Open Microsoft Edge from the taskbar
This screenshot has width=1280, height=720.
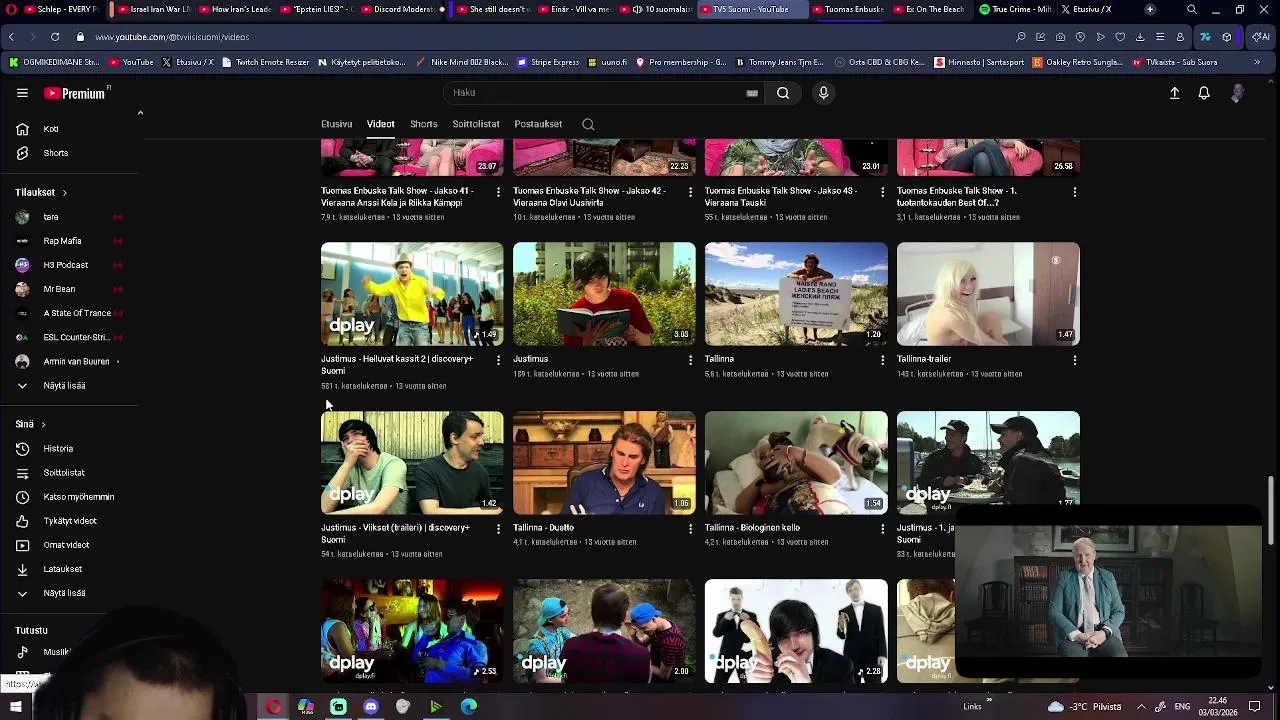[469, 706]
